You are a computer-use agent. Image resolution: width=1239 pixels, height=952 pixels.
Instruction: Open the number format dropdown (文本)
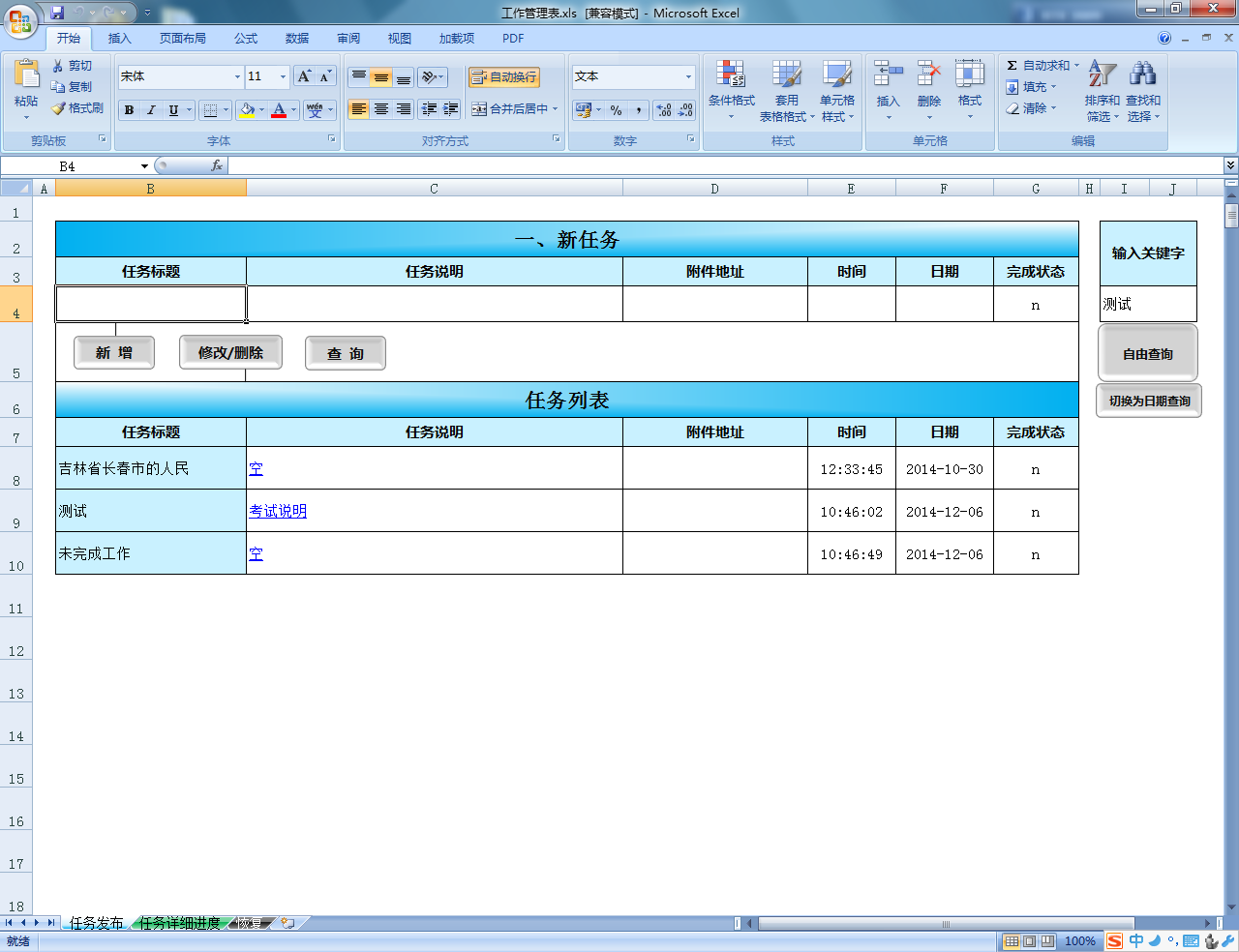pos(688,76)
